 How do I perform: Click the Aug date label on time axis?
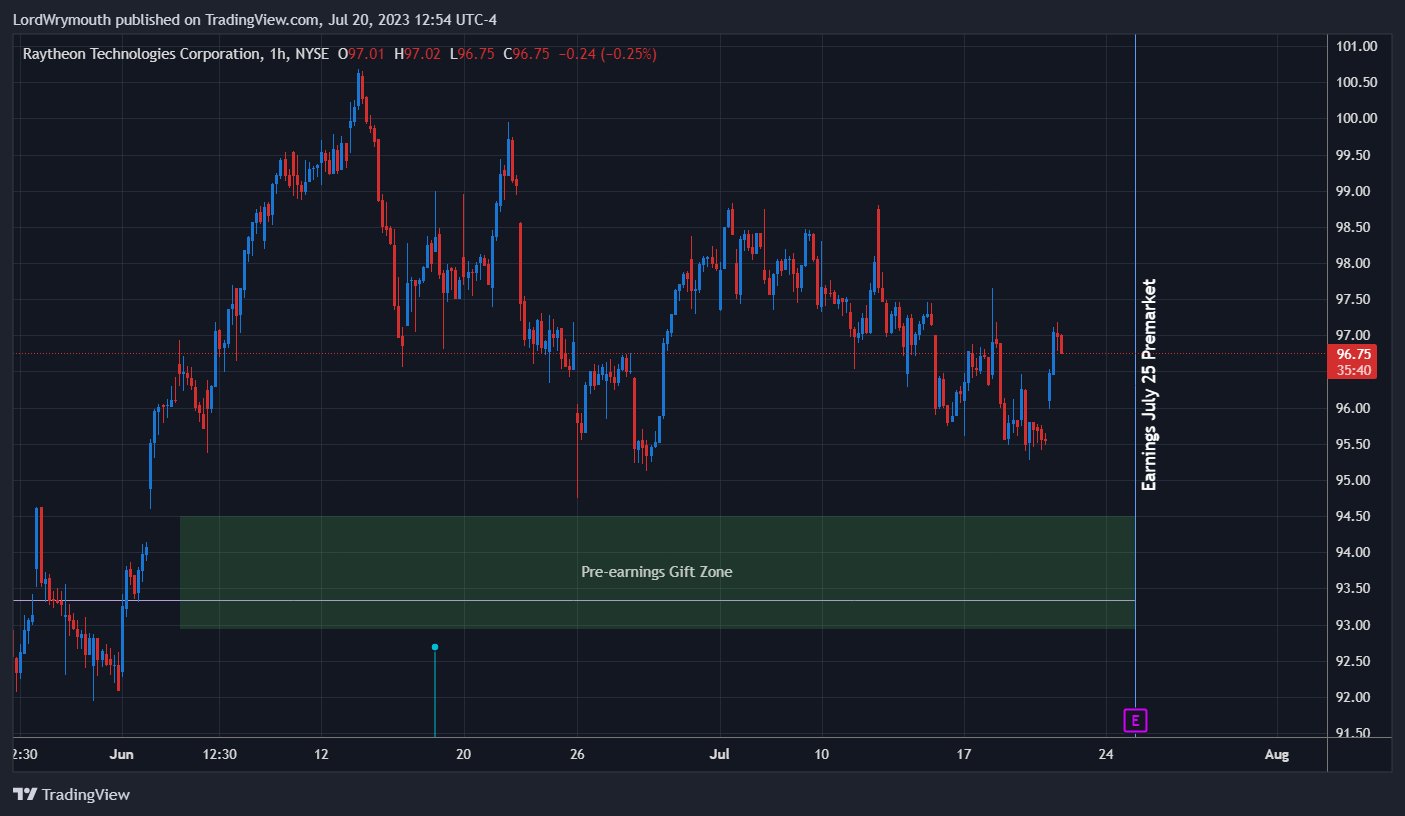point(1276,755)
